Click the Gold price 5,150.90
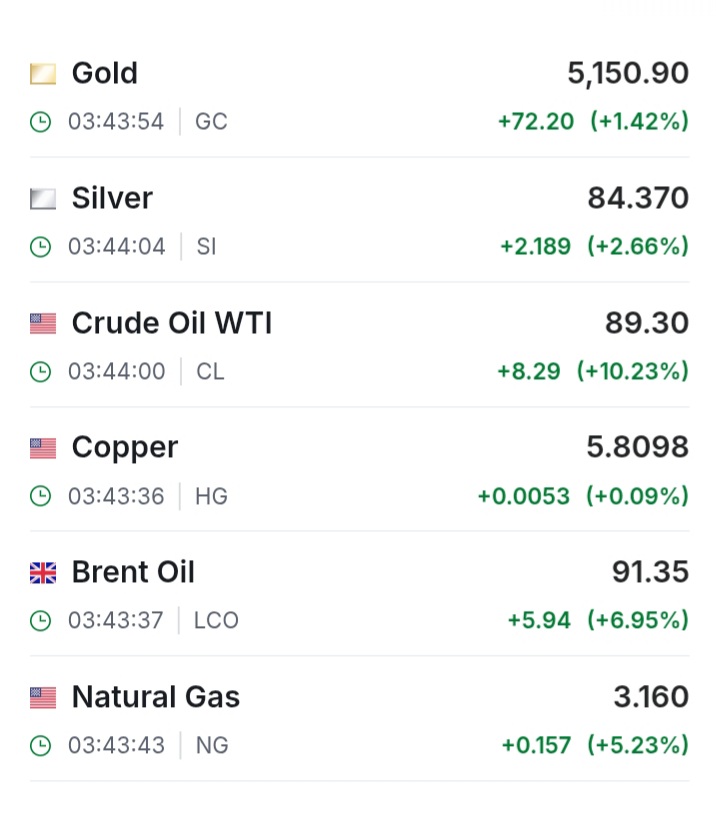Viewport: 716px width, 816px height. (628, 74)
